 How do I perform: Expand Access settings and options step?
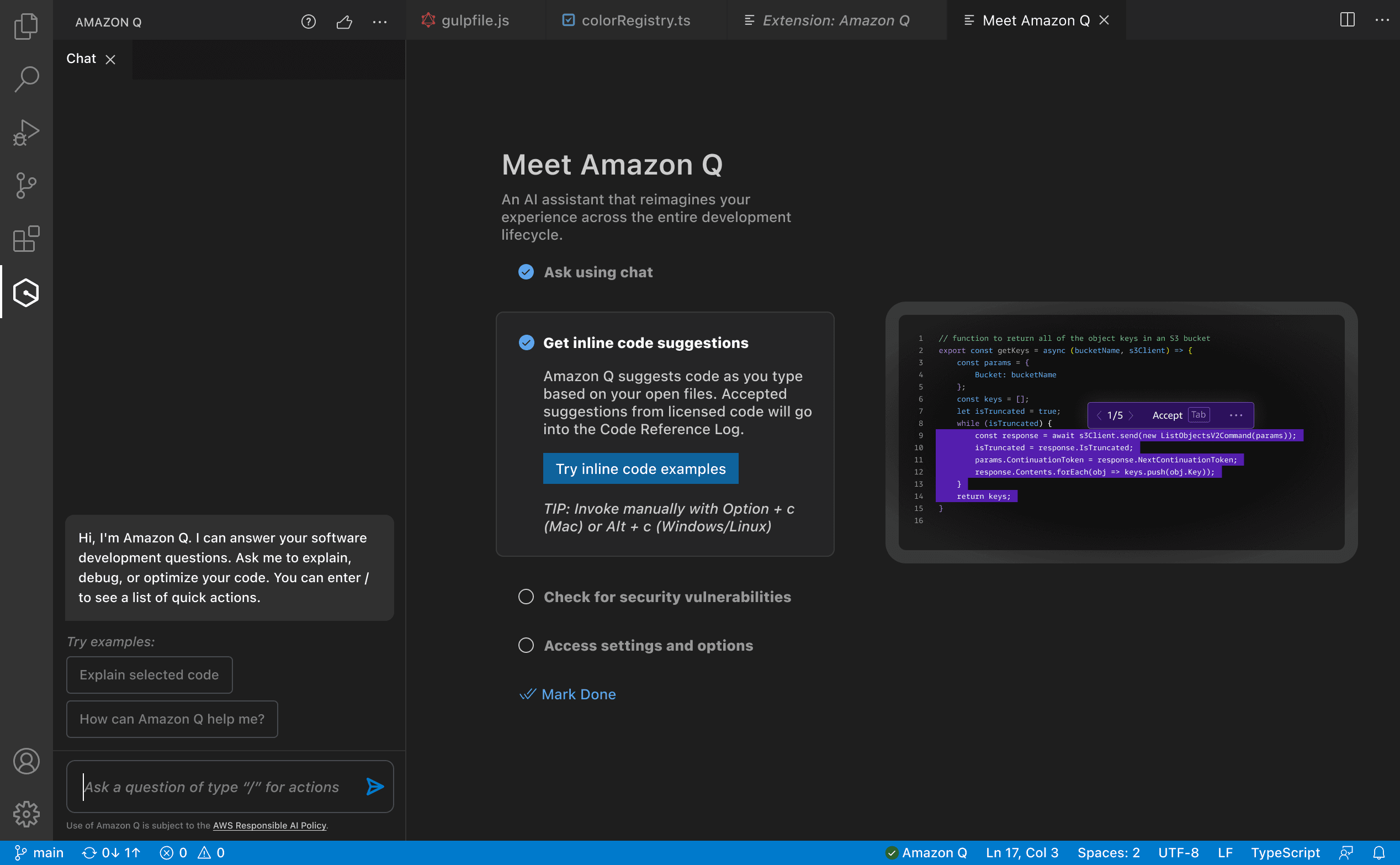click(648, 645)
